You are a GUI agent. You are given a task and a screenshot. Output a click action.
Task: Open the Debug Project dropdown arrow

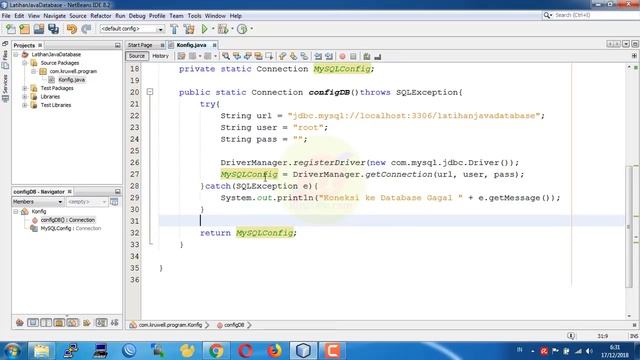232,29
